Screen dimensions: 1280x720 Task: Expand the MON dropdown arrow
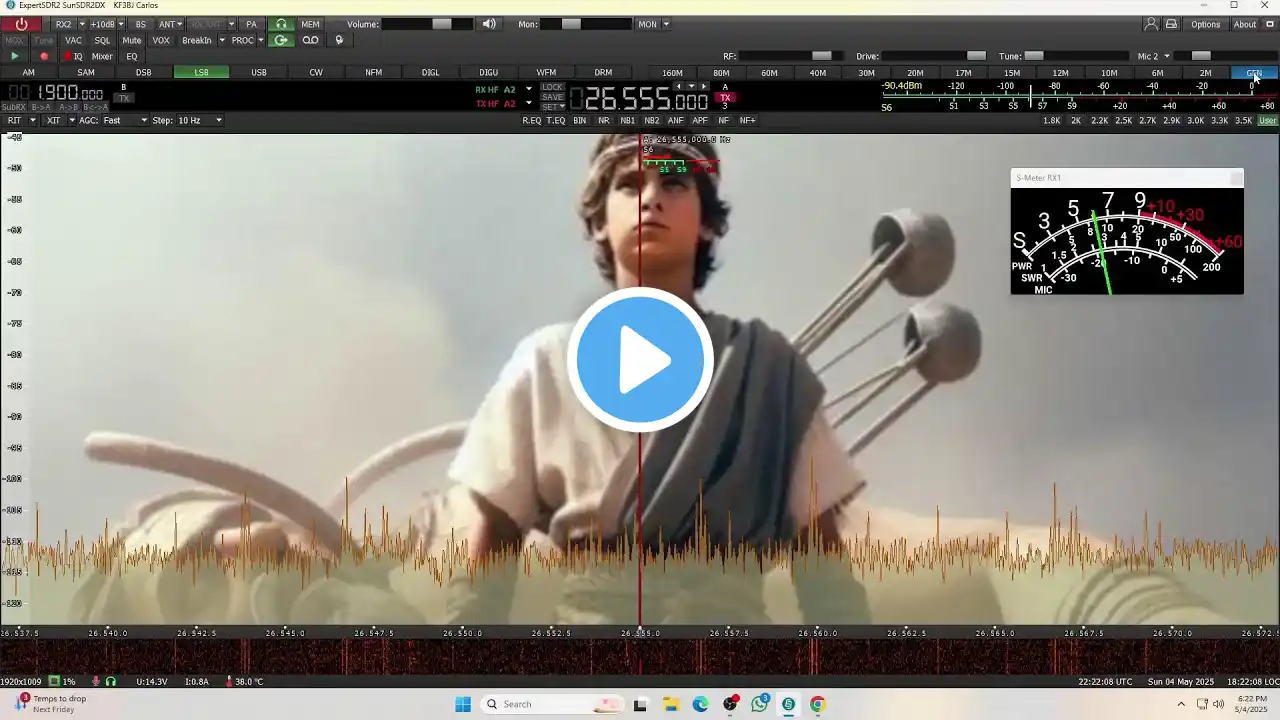pos(666,24)
